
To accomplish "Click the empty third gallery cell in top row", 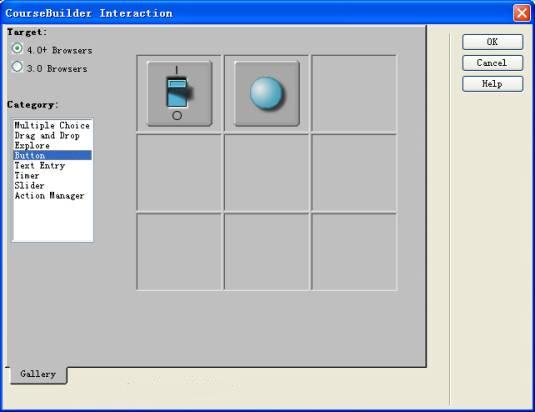I will tap(354, 93).
